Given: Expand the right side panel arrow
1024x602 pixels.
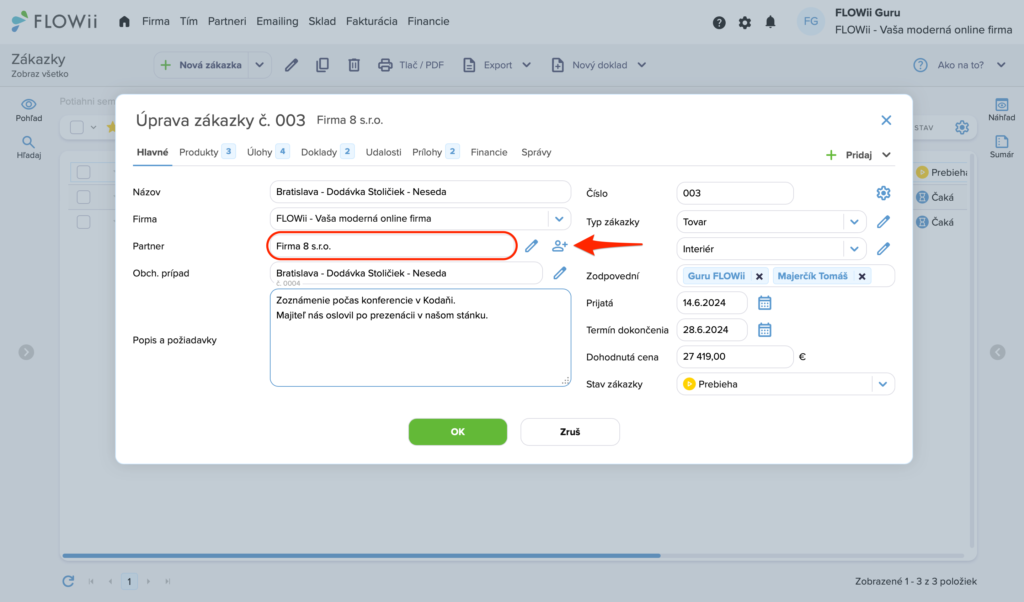Looking at the screenshot, I should (997, 353).
